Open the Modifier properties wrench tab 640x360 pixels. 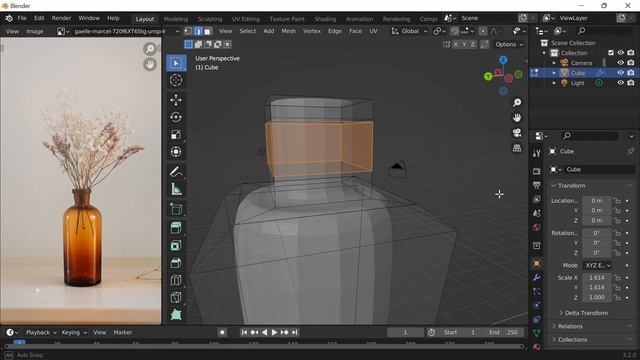click(x=536, y=278)
